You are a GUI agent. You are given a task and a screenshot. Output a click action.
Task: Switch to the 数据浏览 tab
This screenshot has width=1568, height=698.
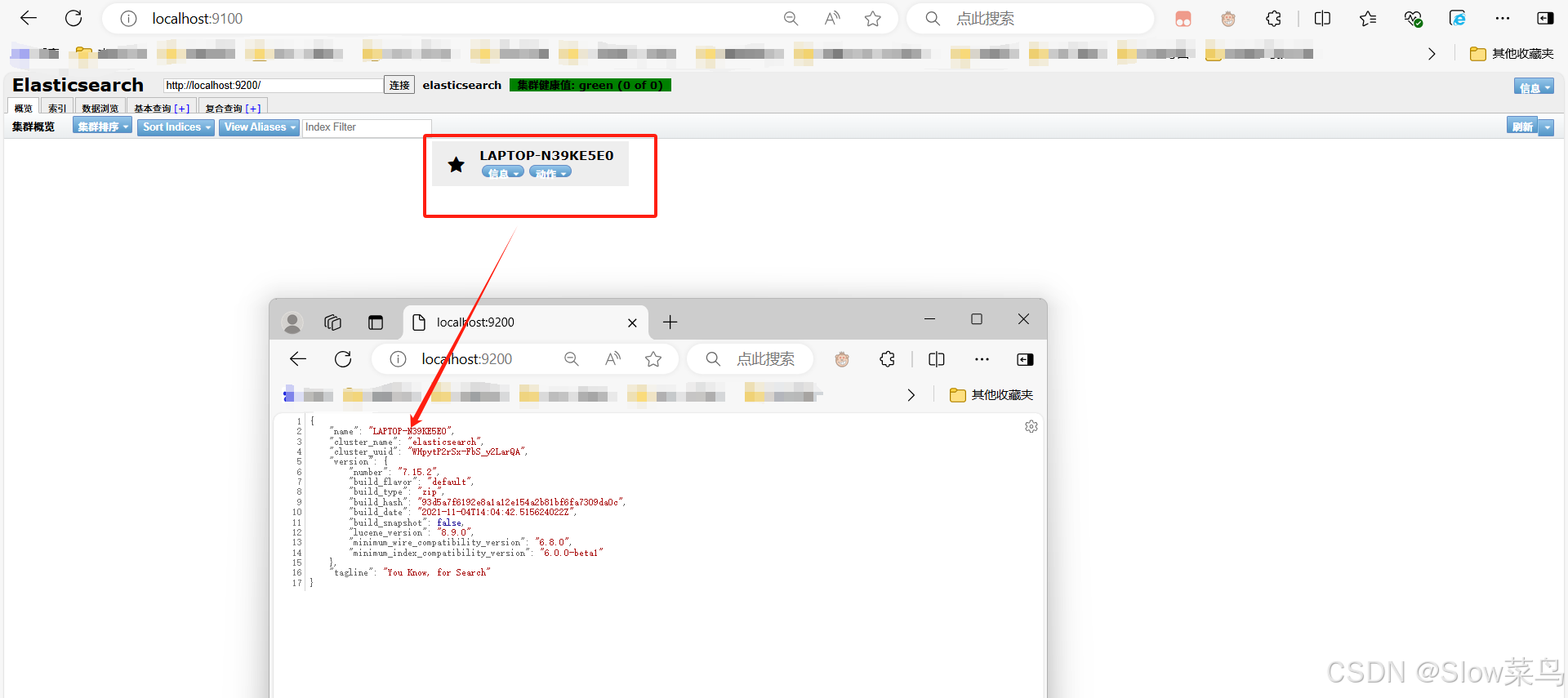pyautogui.click(x=100, y=108)
